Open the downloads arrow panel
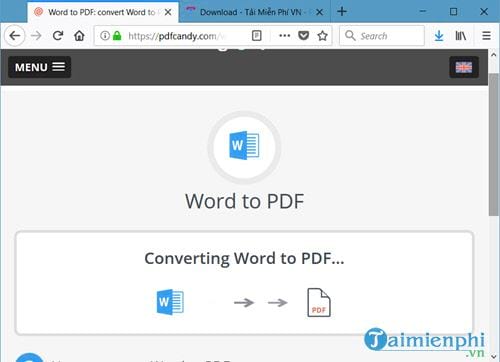Viewport: 500px width, 362px height. pos(439,36)
